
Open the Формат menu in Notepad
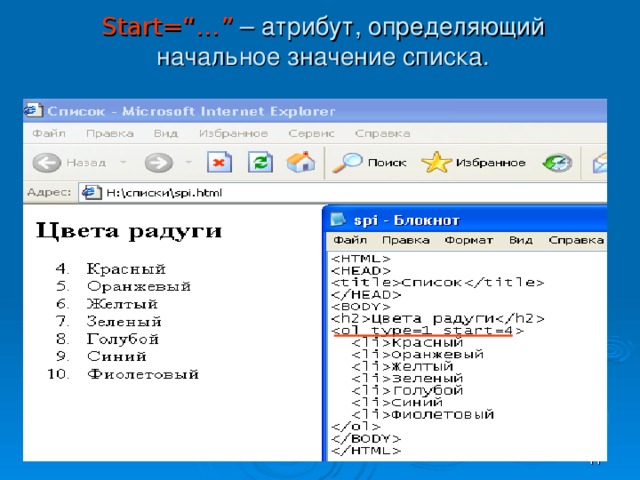(469, 240)
